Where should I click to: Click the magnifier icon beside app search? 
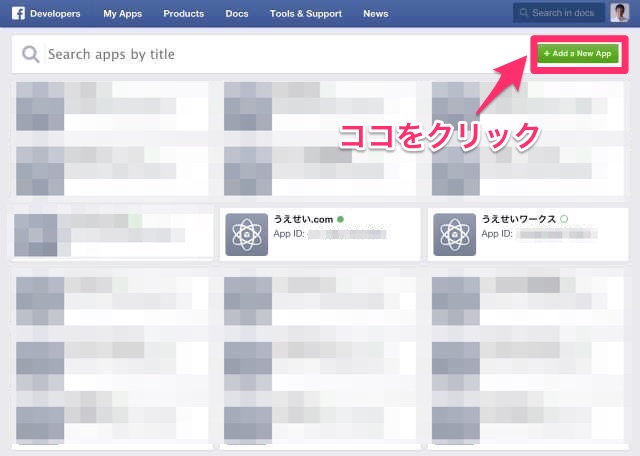[31, 54]
